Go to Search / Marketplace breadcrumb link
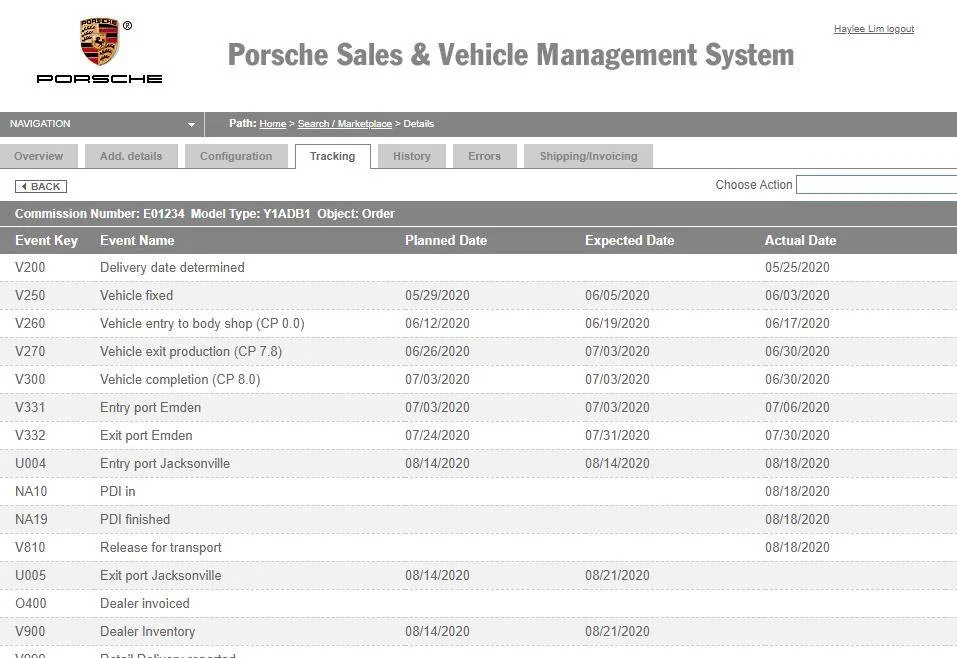This screenshot has width=957, height=658. point(345,124)
